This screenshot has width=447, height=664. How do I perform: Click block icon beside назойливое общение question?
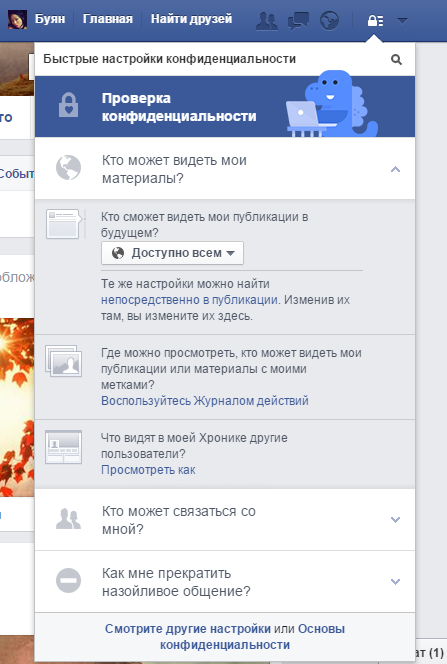[69, 580]
